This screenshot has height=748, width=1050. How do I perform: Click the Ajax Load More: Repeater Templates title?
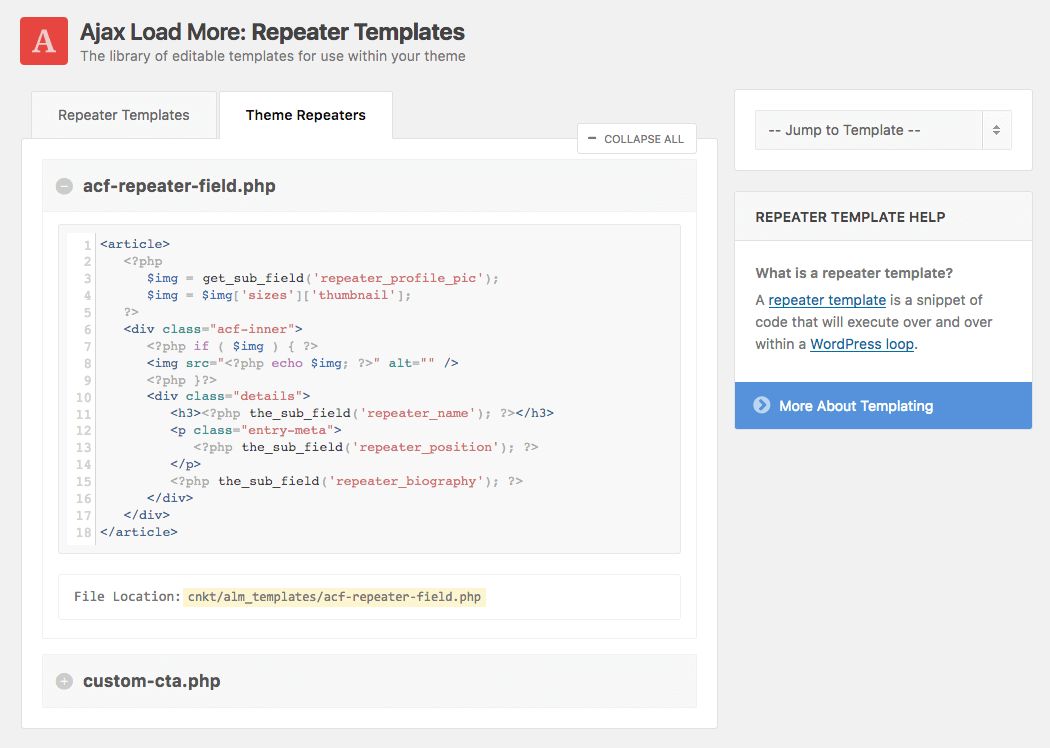coord(272,32)
